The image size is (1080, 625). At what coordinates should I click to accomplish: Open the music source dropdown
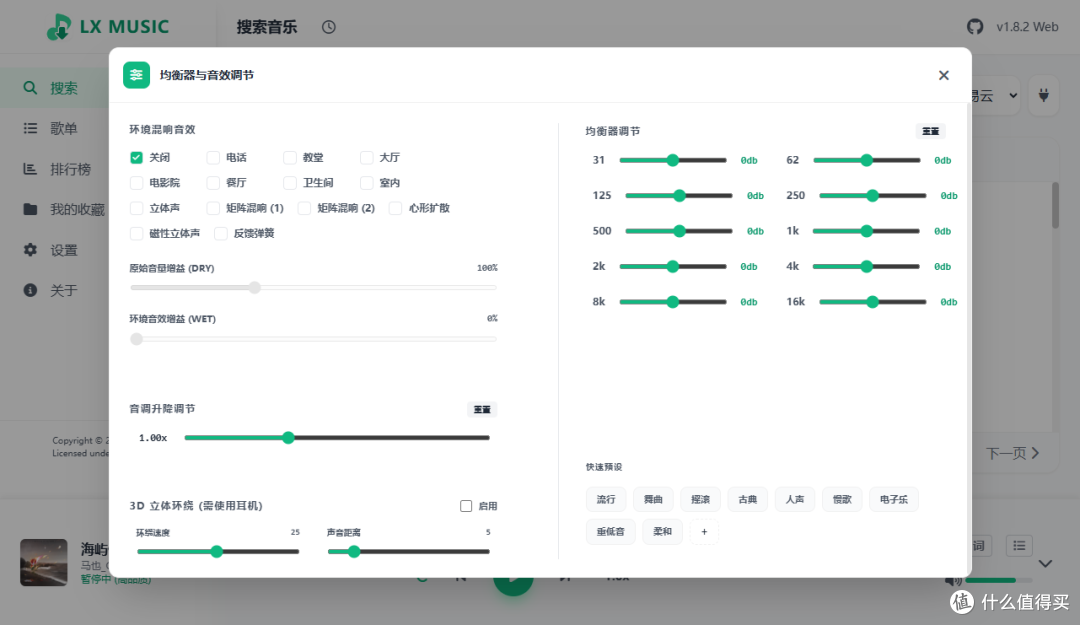(996, 96)
